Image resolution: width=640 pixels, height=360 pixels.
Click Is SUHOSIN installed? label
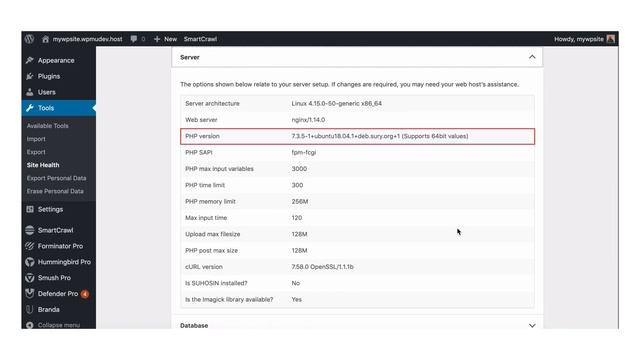tap(216, 283)
